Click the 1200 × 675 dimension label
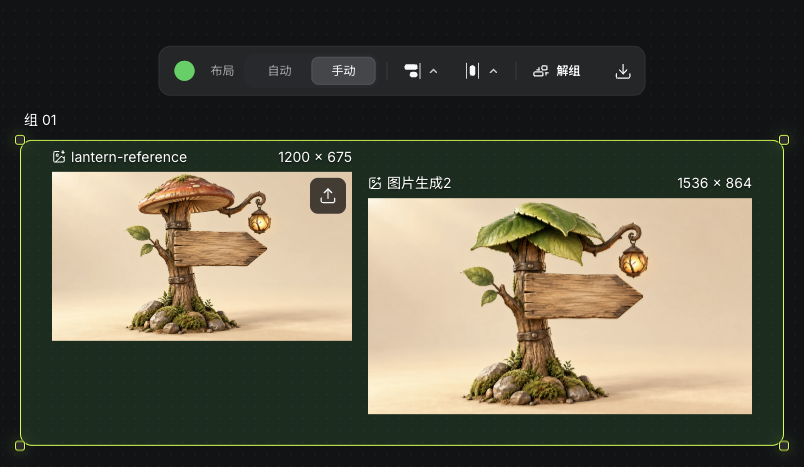The image size is (804, 467). coord(315,157)
